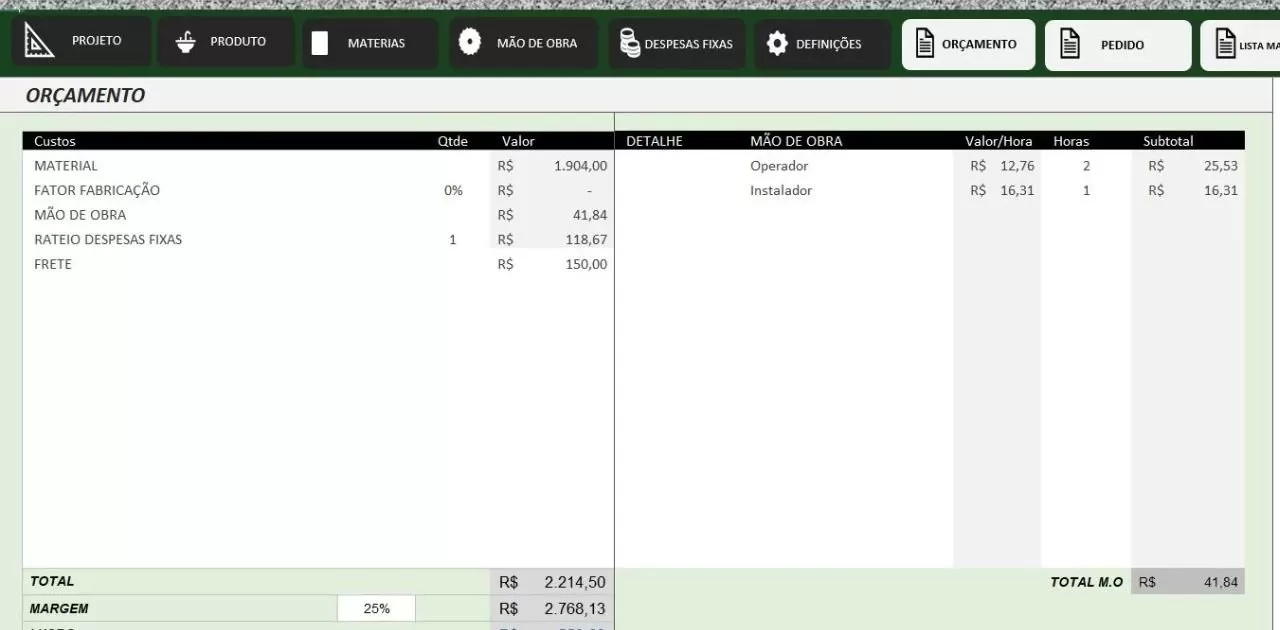The image size is (1280, 630).
Task: Go to Produto using the sink icon
Action: (185, 42)
